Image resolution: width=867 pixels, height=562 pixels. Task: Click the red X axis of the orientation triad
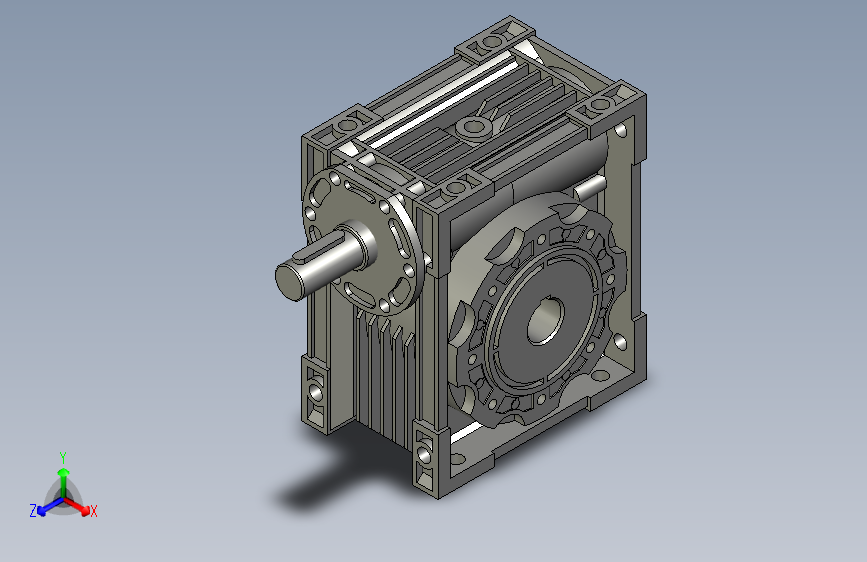[77, 506]
